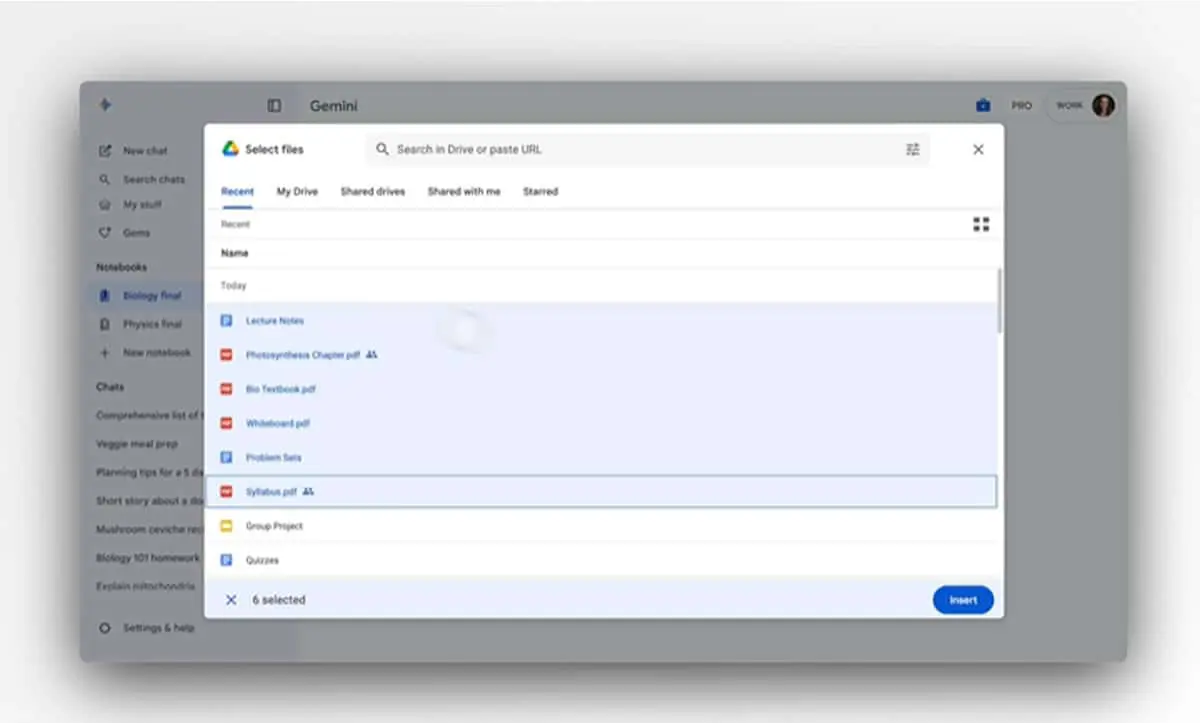Close the Select files dialog
Image resolution: width=1200 pixels, height=723 pixels.
point(978,149)
